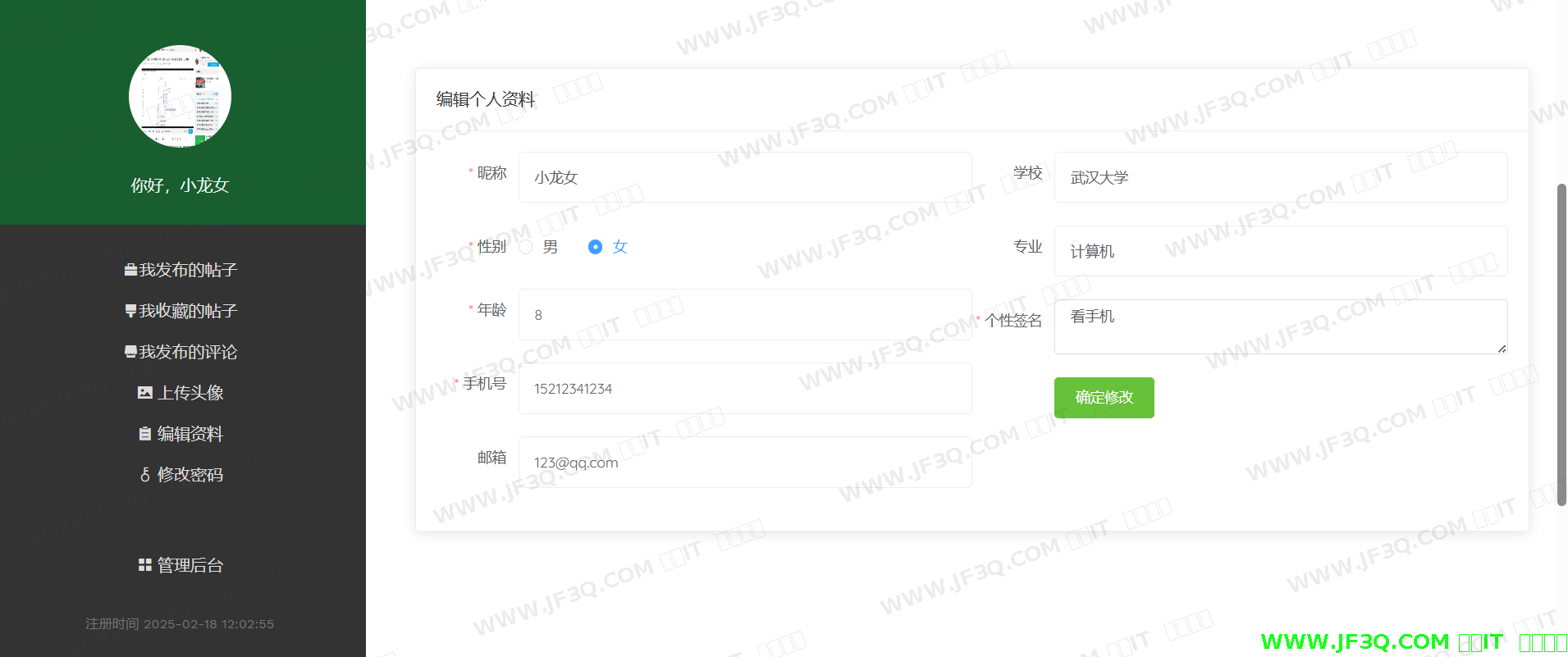This screenshot has width=1568, height=657.
Task: Go to 管理后台 link
Action: (181, 565)
